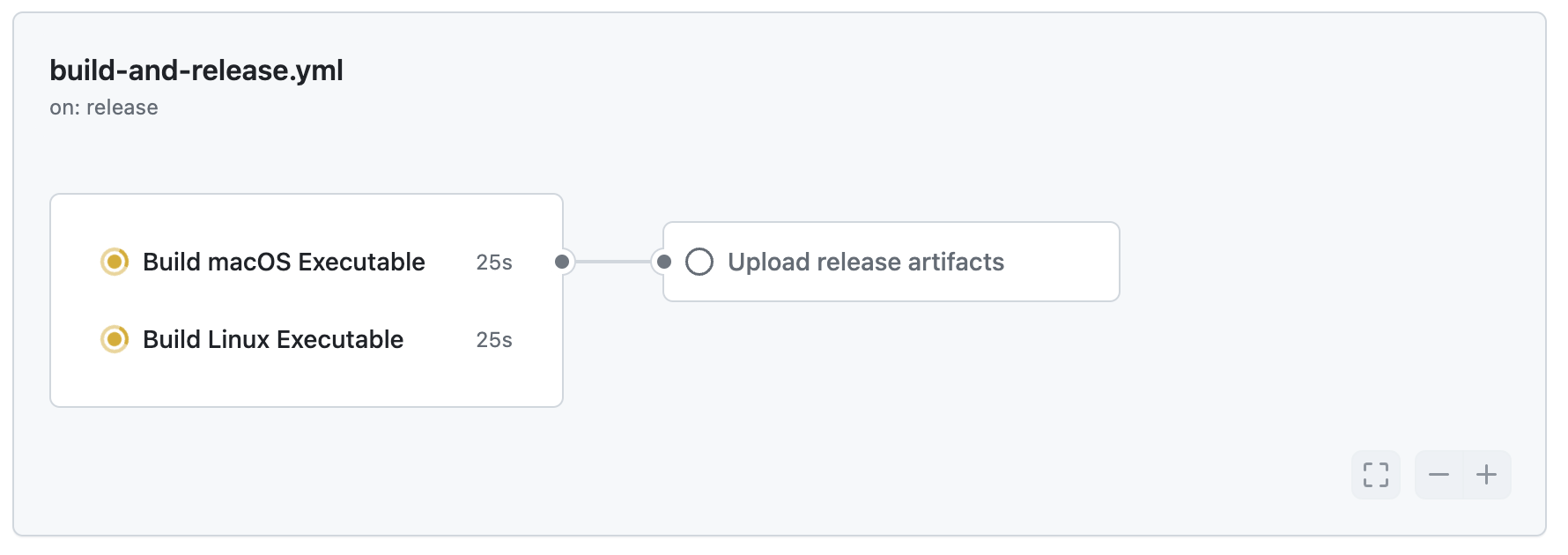Zoom out of the workflow graph
The image size is (1568, 555).
(x=1439, y=475)
